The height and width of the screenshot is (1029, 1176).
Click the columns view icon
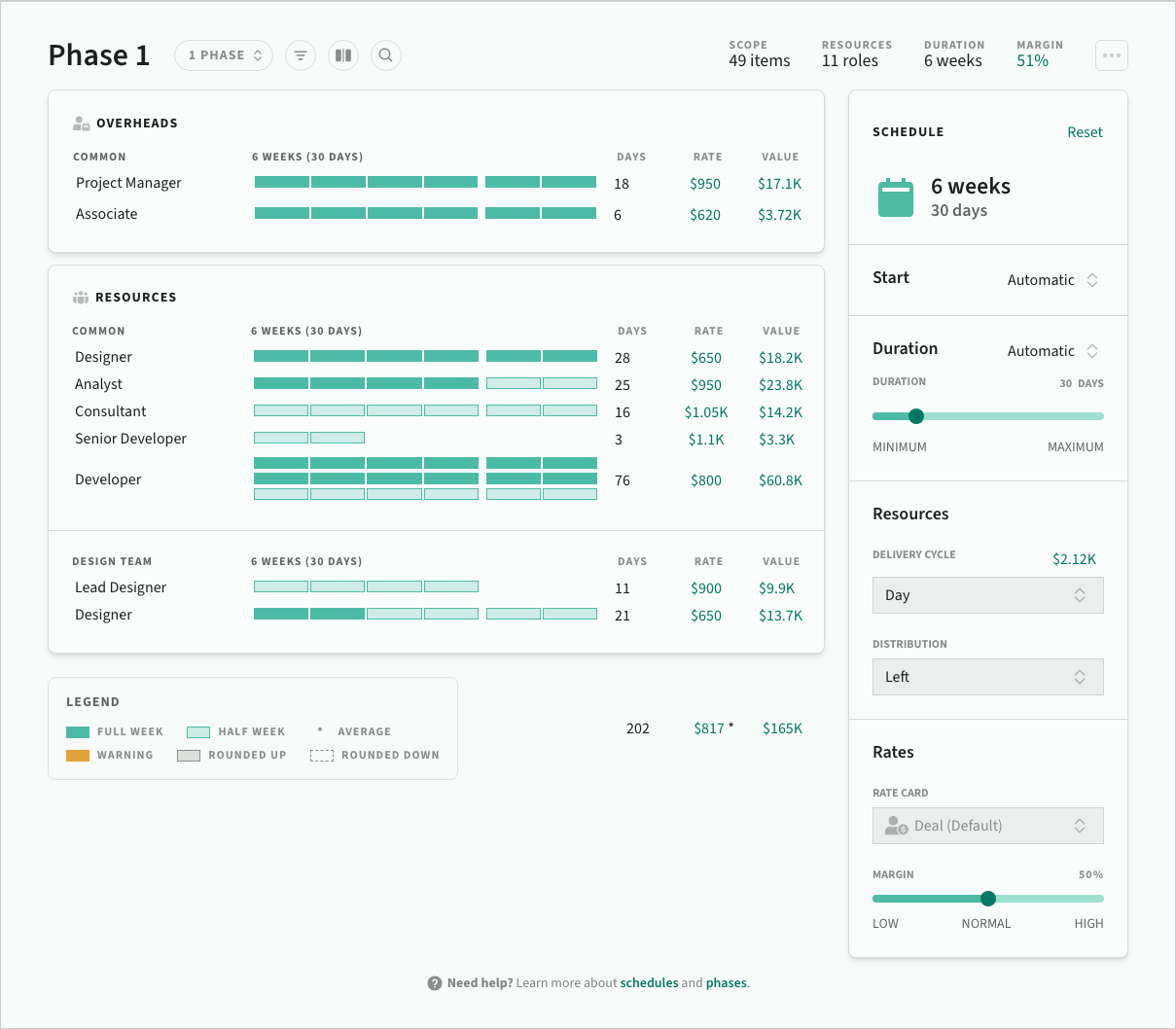pos(343,55)
